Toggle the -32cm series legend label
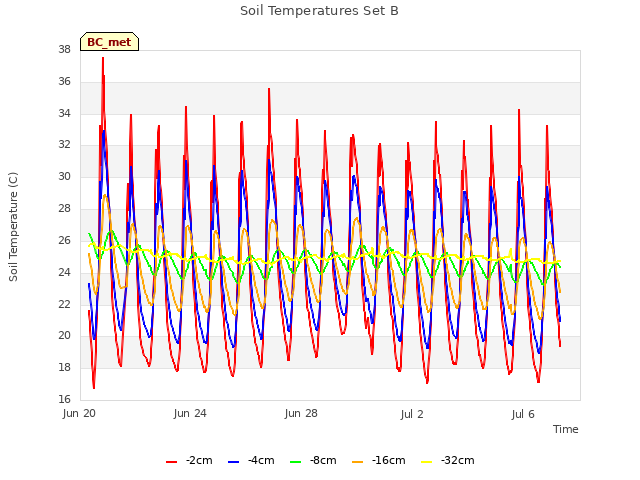Image resolution: width=640 pixels, height=480 pixels. tap(458, 460)
